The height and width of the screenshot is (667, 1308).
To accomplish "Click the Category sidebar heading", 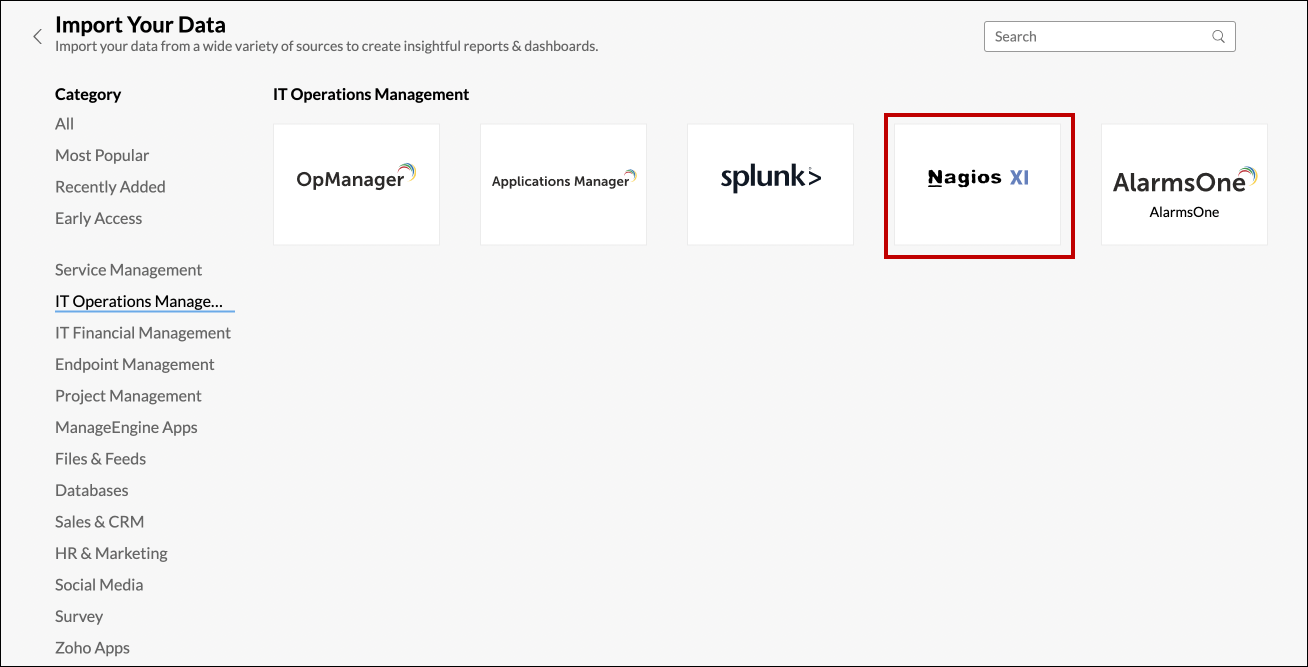I will [88, 94].
